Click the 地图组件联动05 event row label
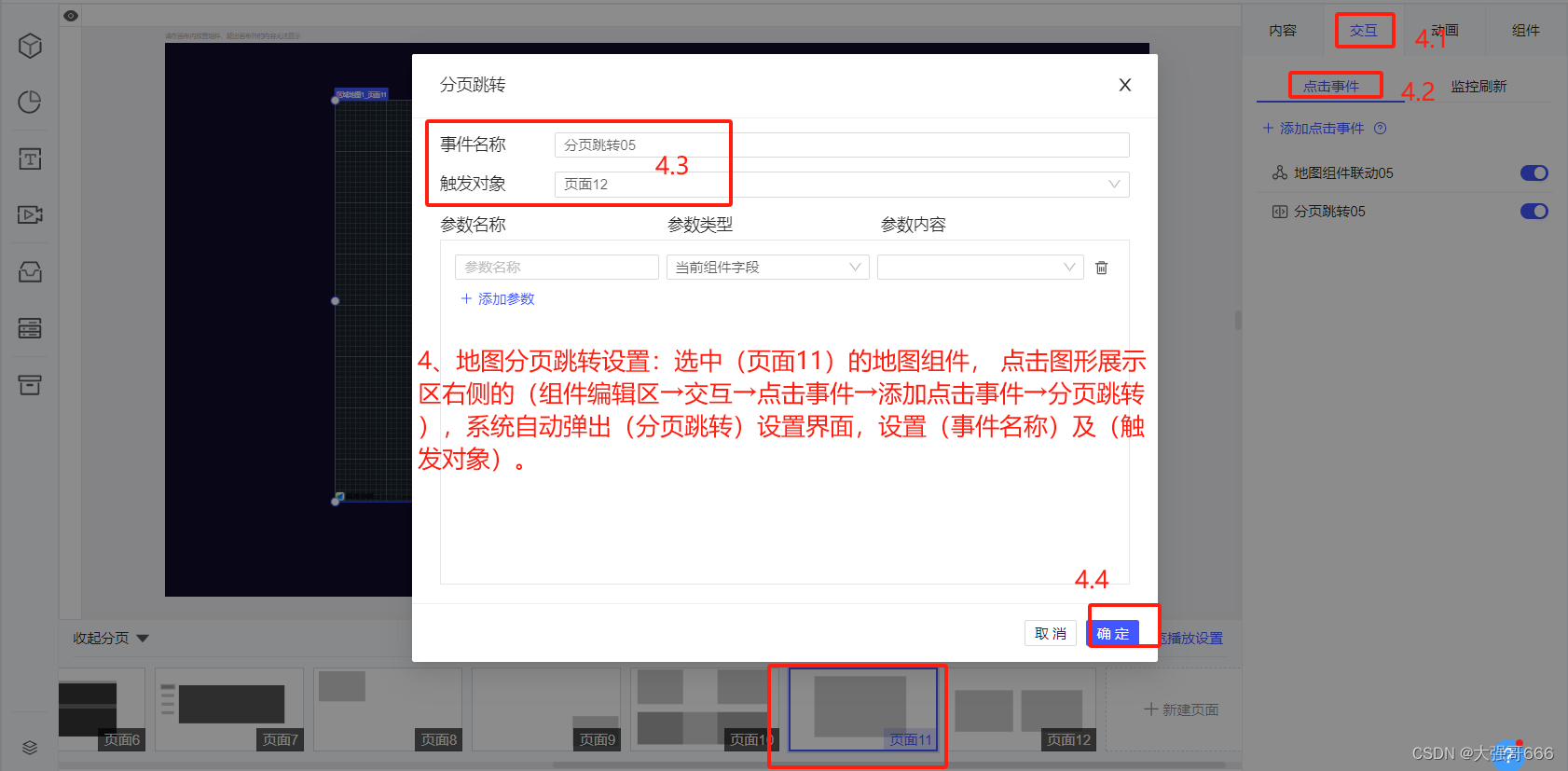Viewport: 1568px width, 771px height. pyautogui.click(x=1343, y=173)
